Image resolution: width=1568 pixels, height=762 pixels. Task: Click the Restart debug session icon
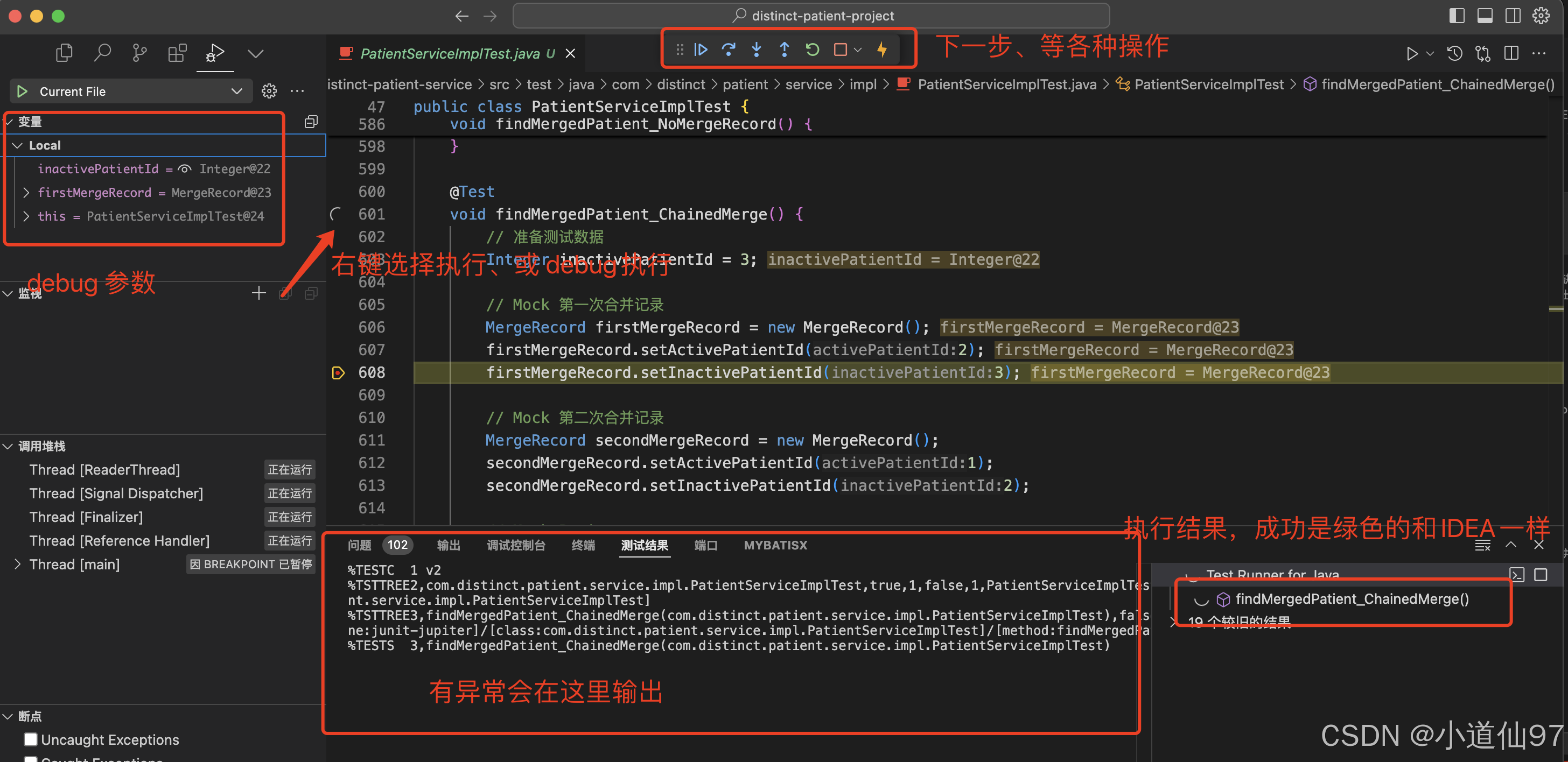click(812, 50)
